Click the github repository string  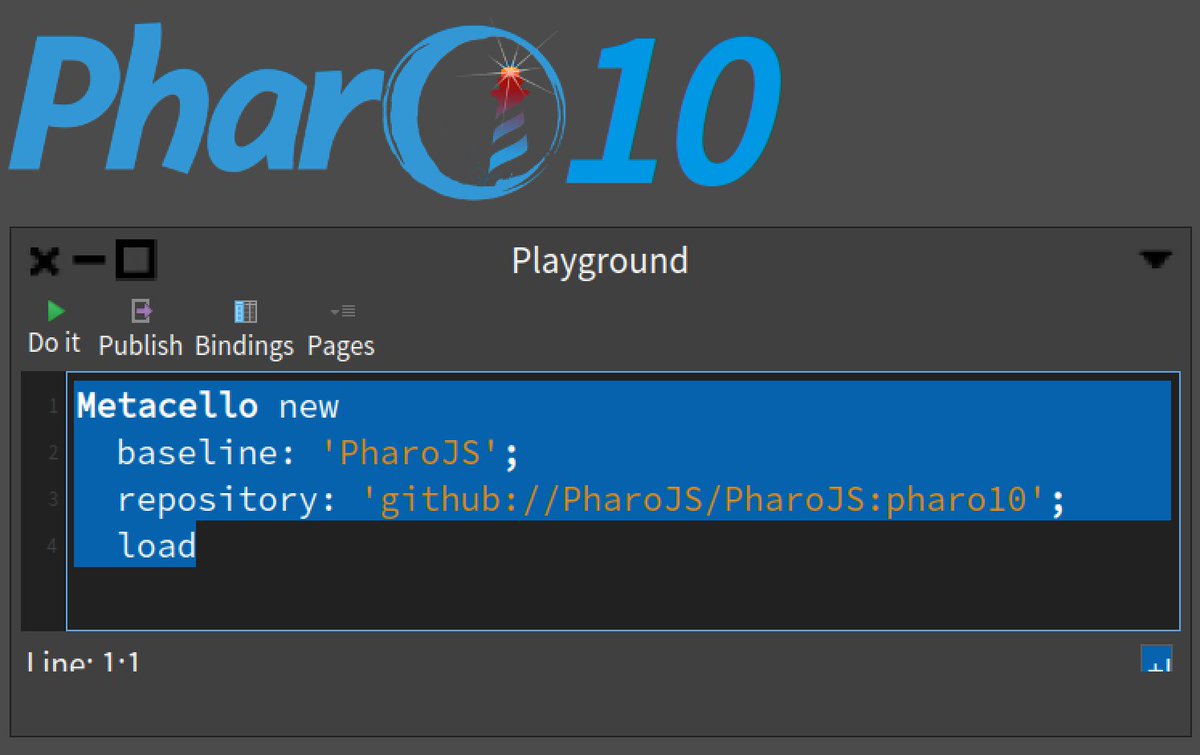click(x=705, y=499)
